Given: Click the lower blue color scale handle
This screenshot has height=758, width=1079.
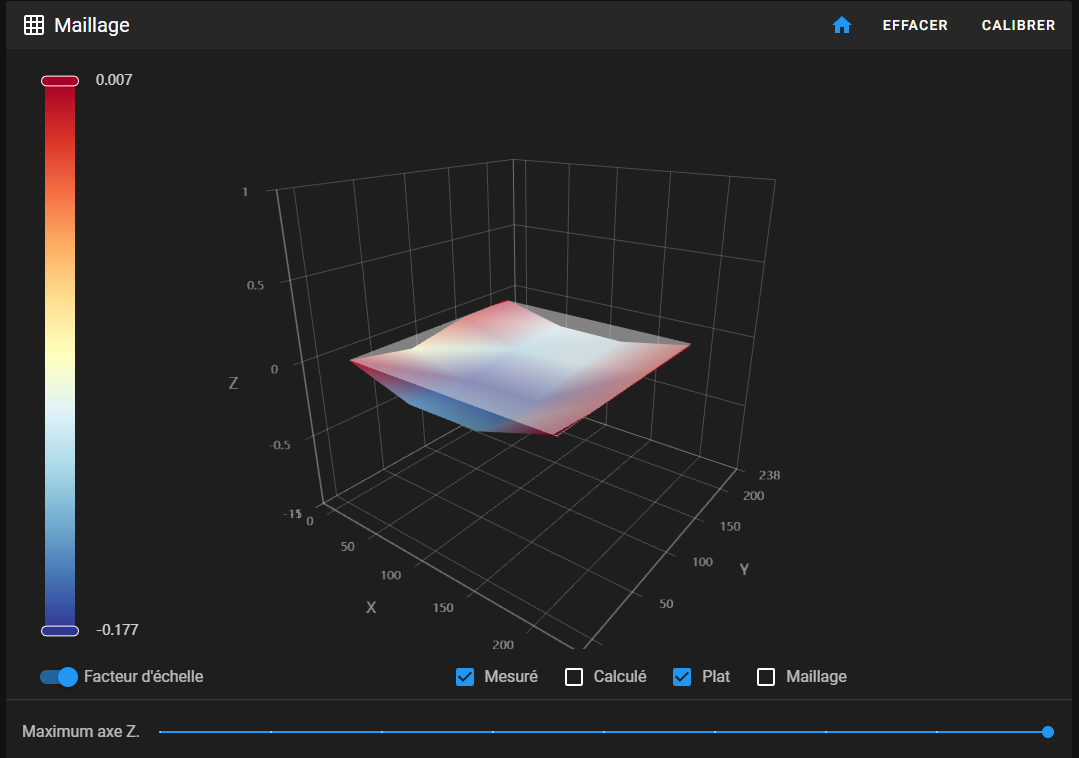Looking at the screenshot, I should click(60, 631).
